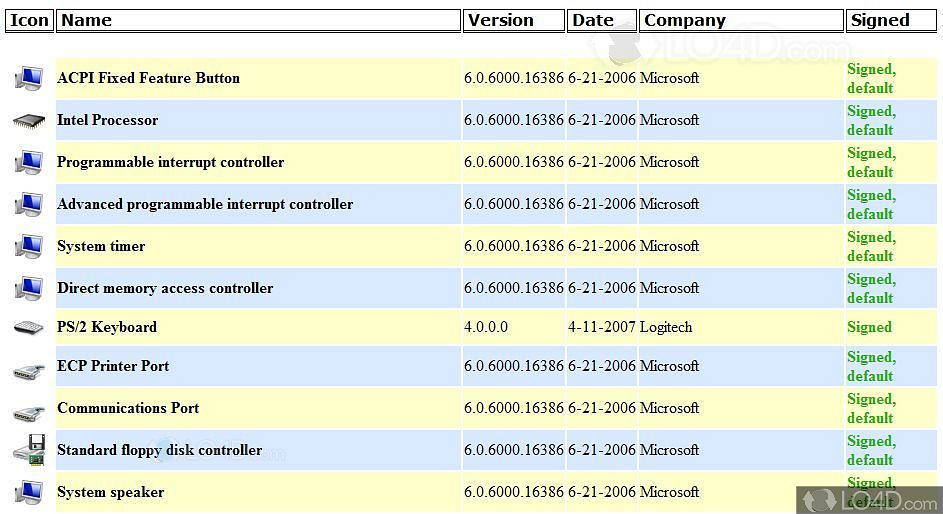Viewport: 943px width, 514px height.
Task: Click the Signed column header
Action: (x=891, y=20)
